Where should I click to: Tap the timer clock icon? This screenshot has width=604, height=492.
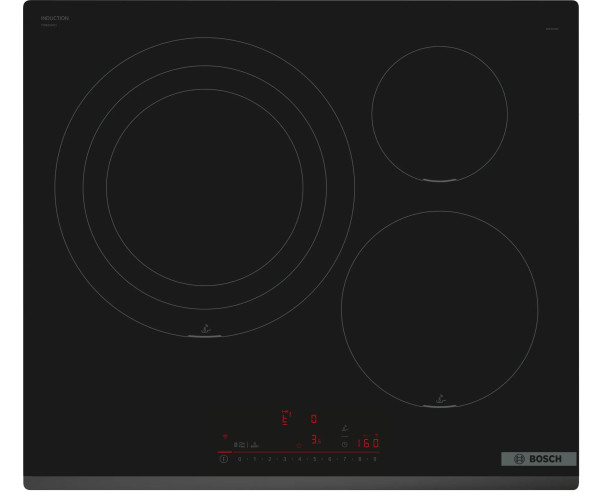pos(345,444)
